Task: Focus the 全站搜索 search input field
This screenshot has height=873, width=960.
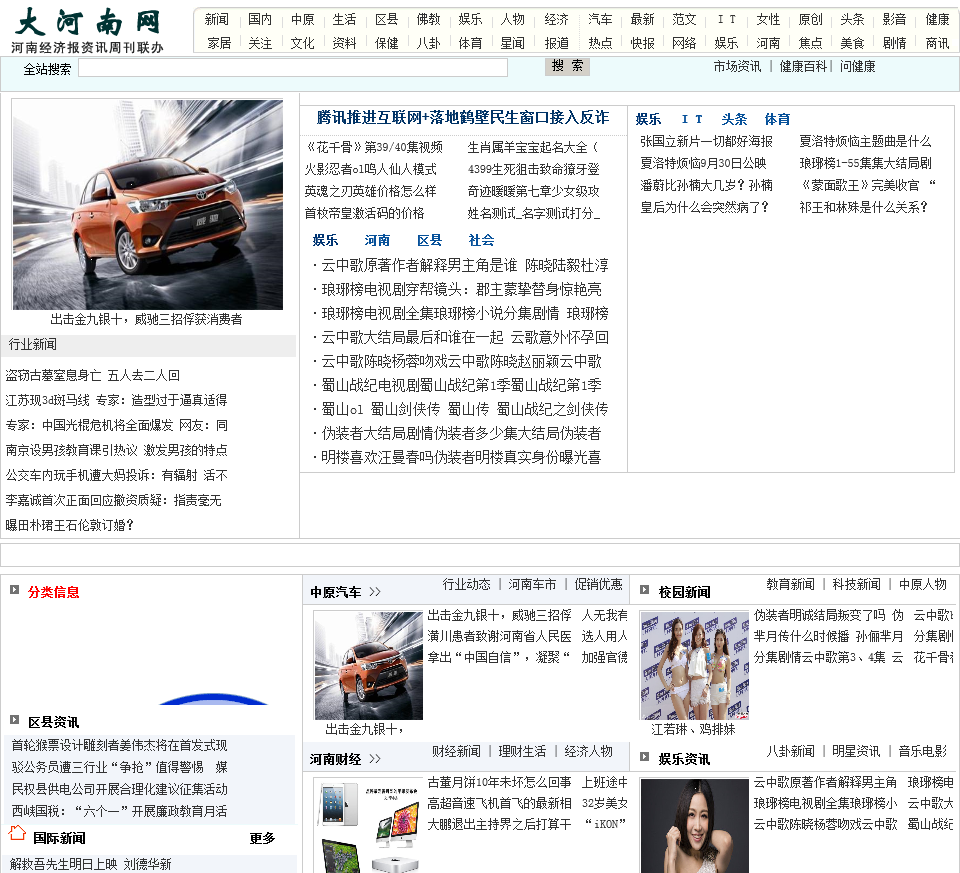Action: click(x=292, y=68)
